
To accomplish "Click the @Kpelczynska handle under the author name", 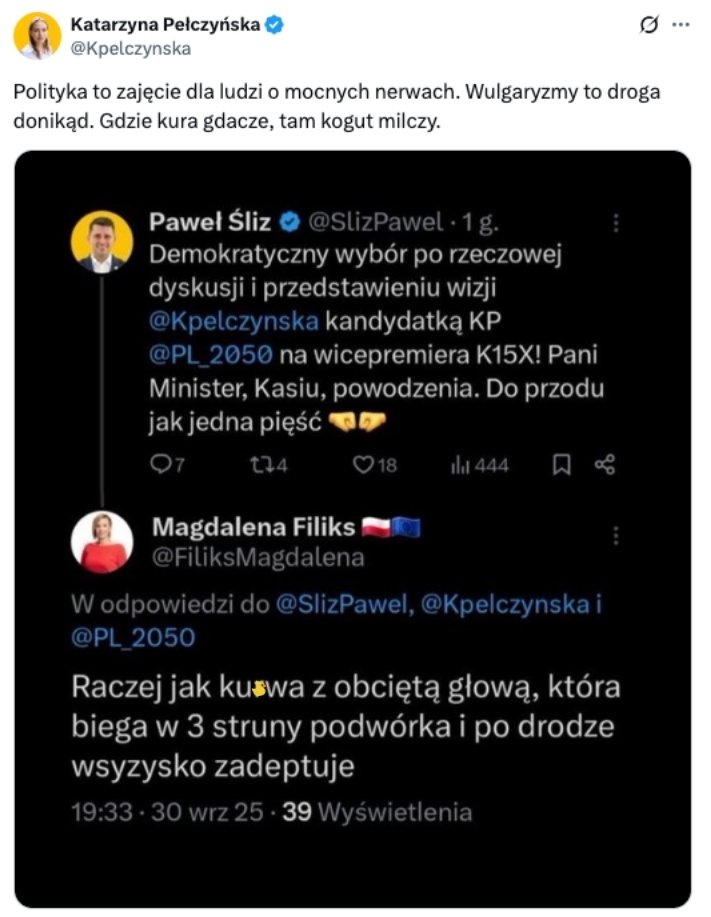I will click(130, 48).
